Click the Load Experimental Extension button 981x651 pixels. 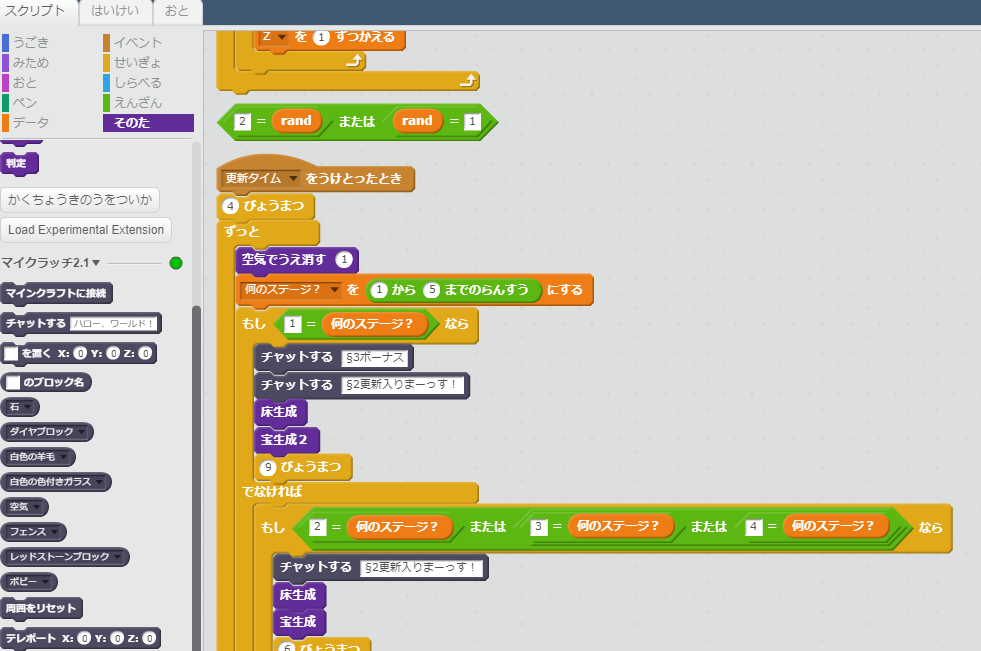point(86,230)
